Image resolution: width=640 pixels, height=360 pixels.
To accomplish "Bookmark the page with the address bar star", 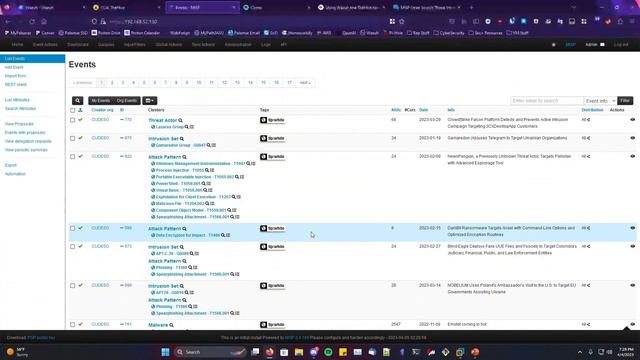I will point(402,22).
